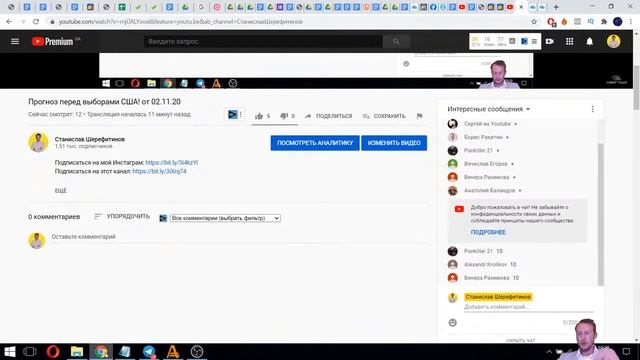Click the report flag icon
Viewport: 640px width, 360px height.
419,116
